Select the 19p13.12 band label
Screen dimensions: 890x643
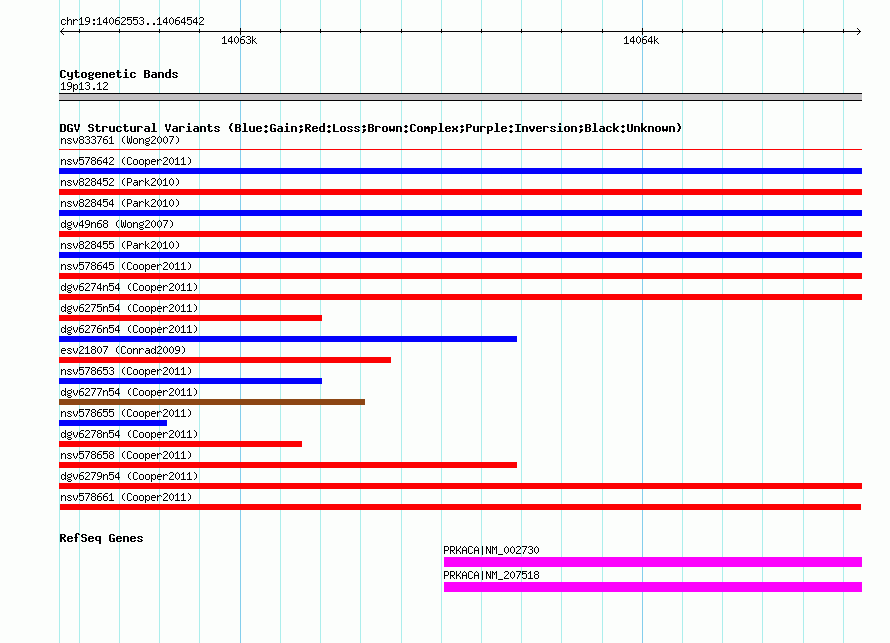(x=84, y=86)
